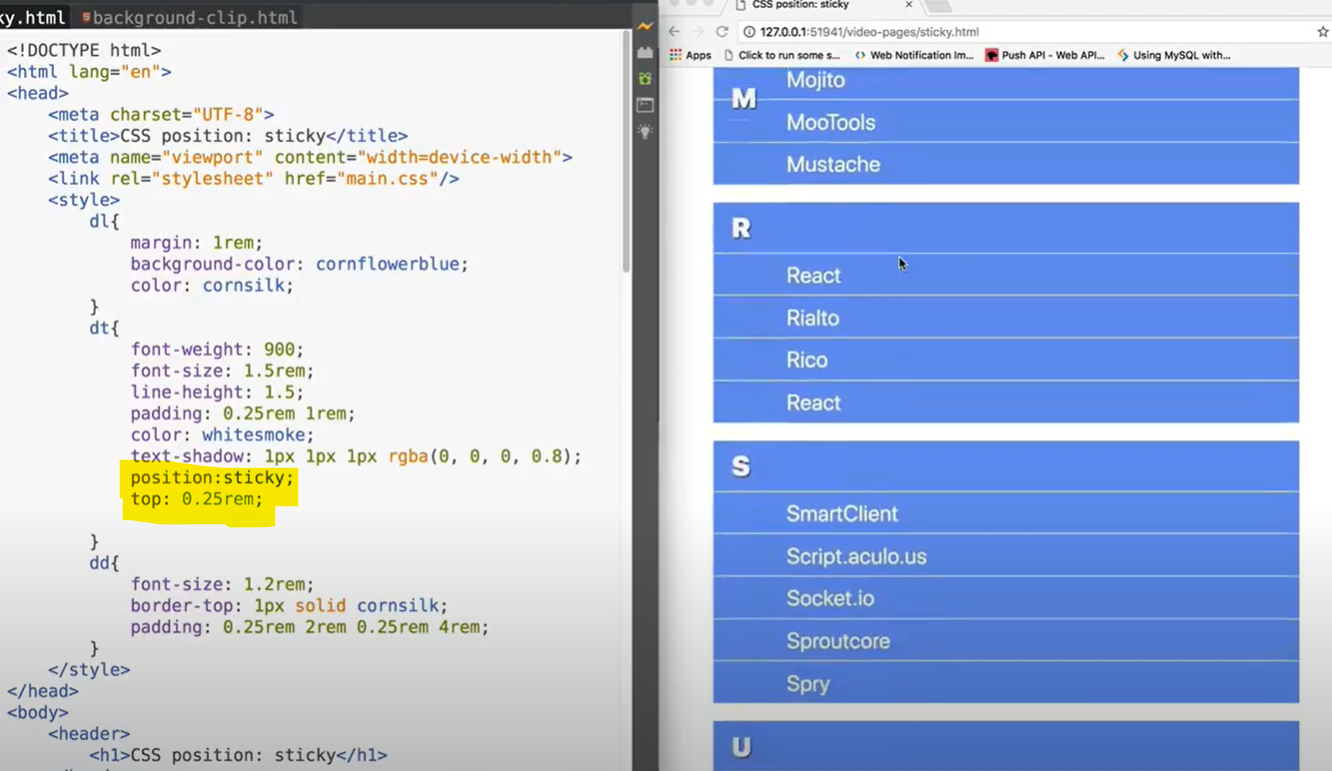Screen dimensions: 1332x771
Task: Select the sticky.html editor tab
Action: (x=33, y=17)
